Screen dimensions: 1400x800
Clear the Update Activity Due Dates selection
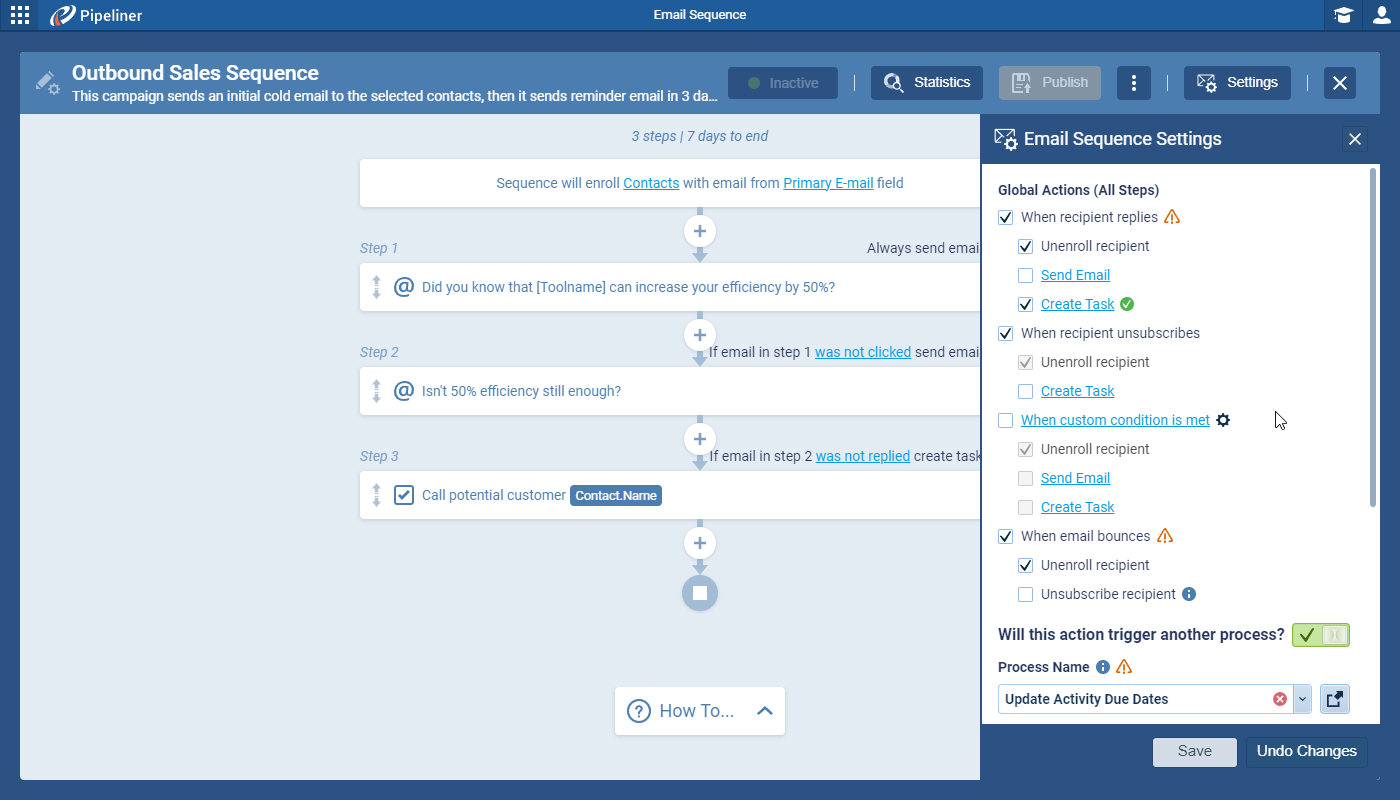click(1279, 699)
